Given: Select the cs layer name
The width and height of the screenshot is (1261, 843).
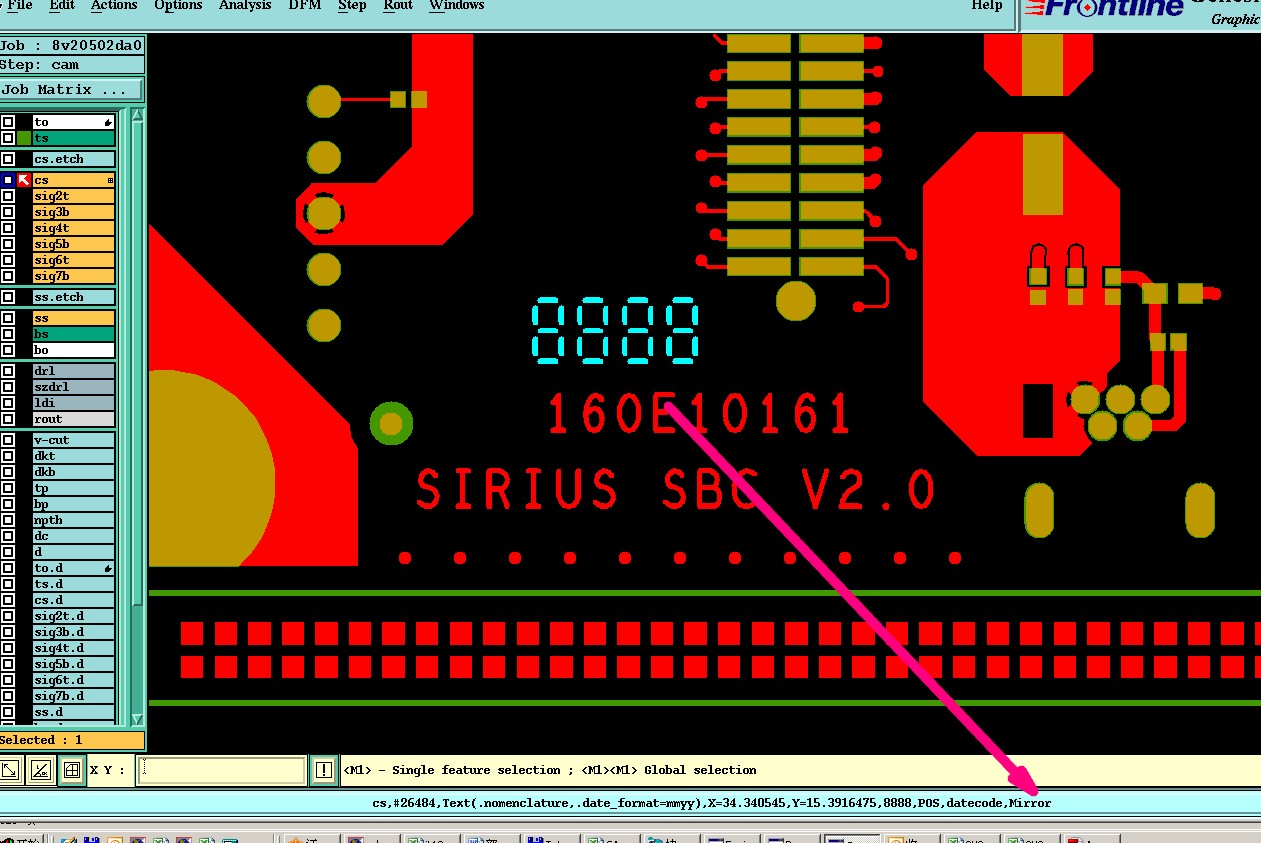Looking at the screenshot, I should click(x=73, y=180).
